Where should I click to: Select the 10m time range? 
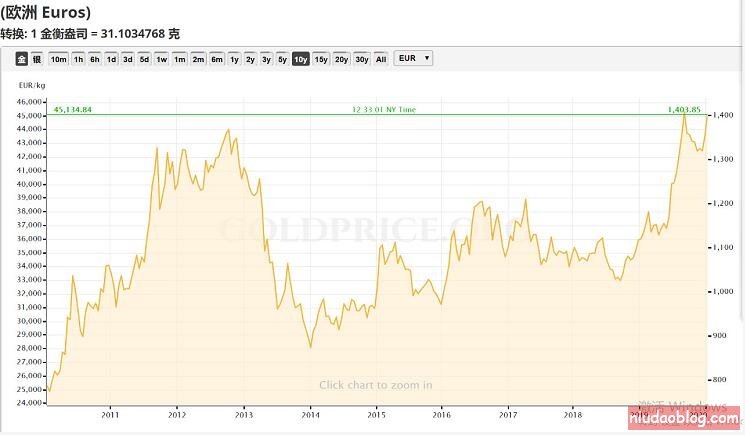(x=58, y=59)
